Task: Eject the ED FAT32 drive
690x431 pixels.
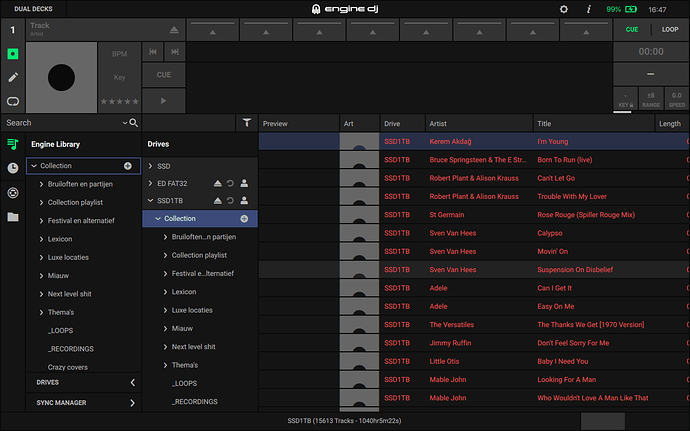Action: (x=217, y=183)
